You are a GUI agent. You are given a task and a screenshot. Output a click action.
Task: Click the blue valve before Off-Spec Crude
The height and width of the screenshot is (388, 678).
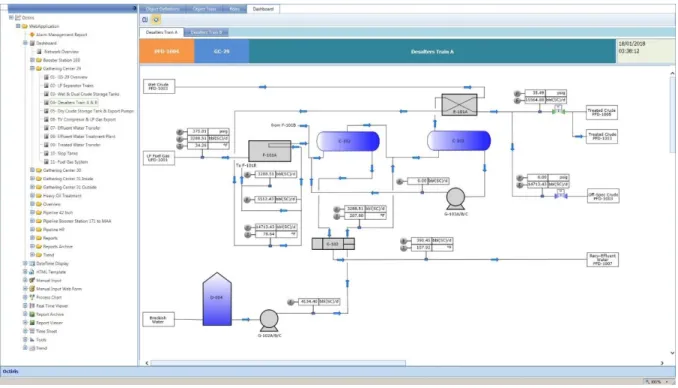point(561,195)
